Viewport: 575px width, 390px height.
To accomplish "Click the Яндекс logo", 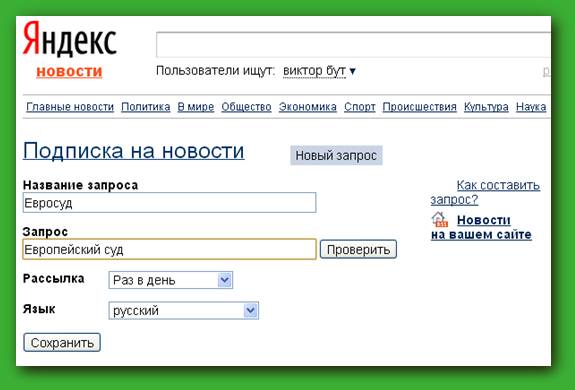I will click(x=70, y=38).
